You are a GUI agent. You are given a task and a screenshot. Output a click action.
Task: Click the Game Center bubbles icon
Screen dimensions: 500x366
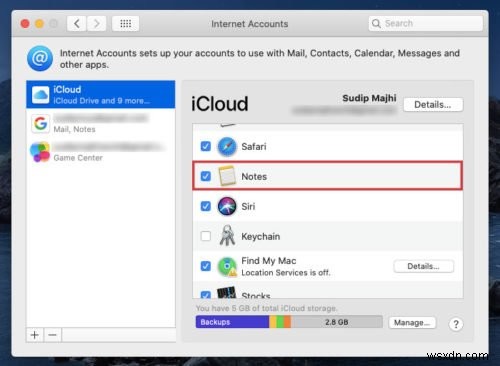click(x=40, y=152)
